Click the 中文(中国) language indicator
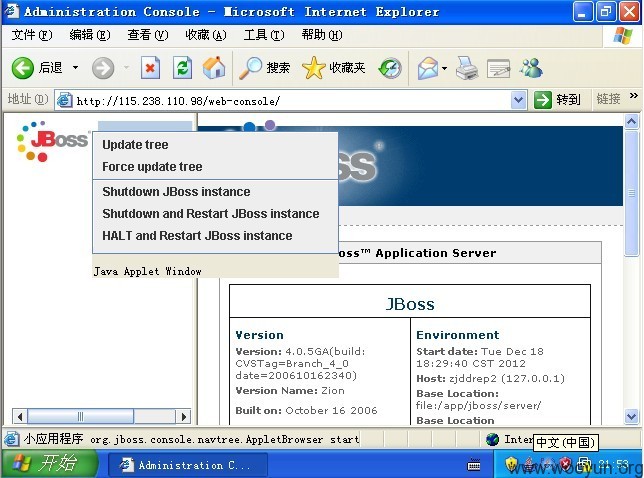Viewport: 644px width, 478px height. [566, 442]
